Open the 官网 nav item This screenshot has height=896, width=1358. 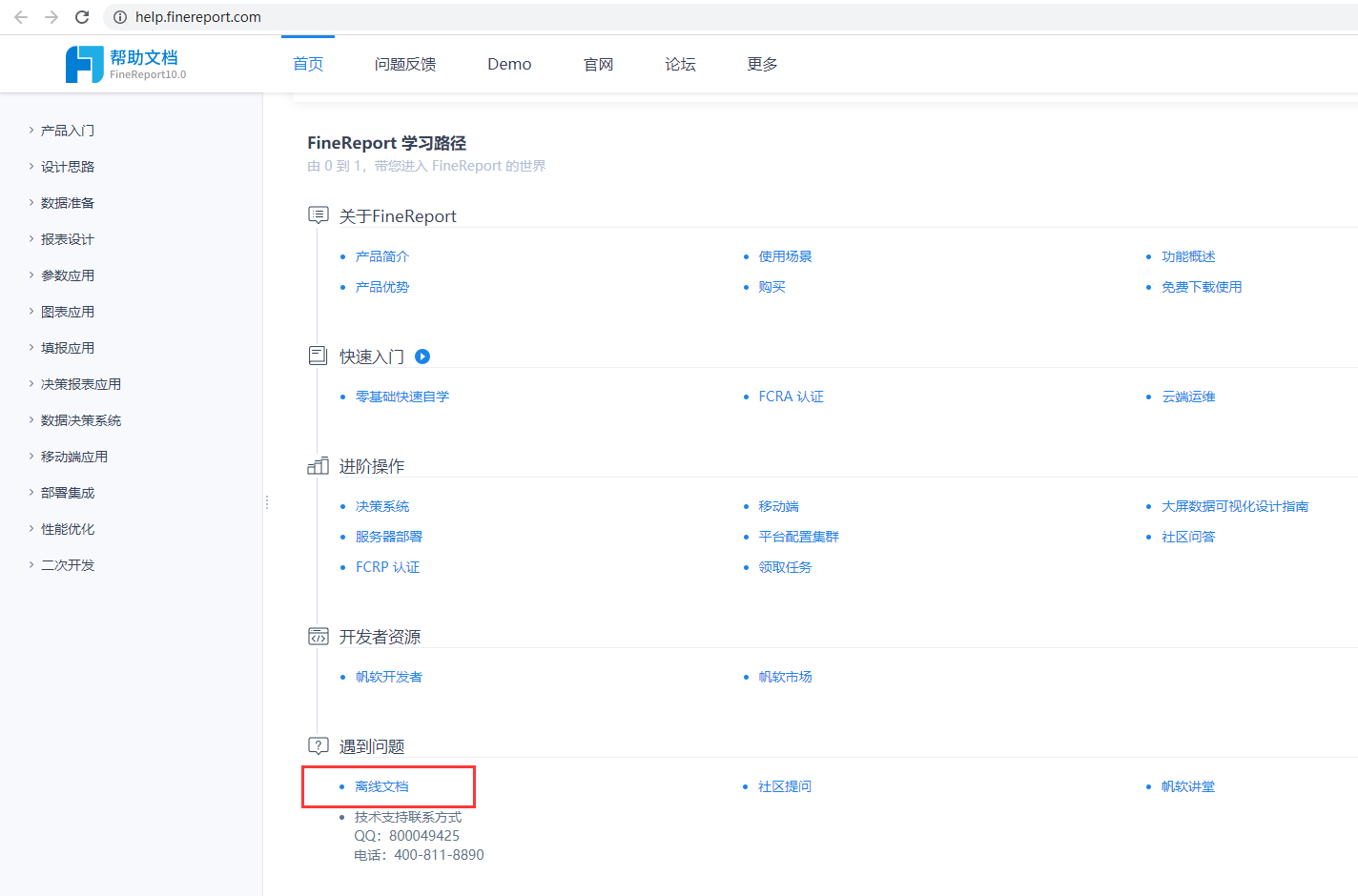(x=598, y=64)
